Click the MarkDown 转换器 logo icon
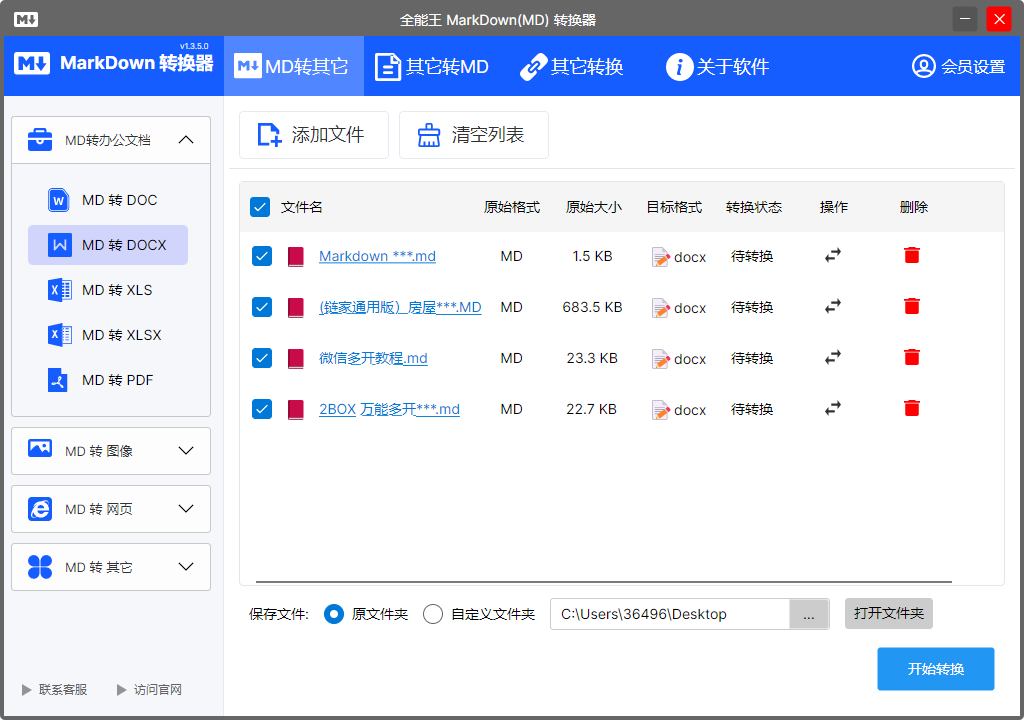 click(x=32, y=63)
